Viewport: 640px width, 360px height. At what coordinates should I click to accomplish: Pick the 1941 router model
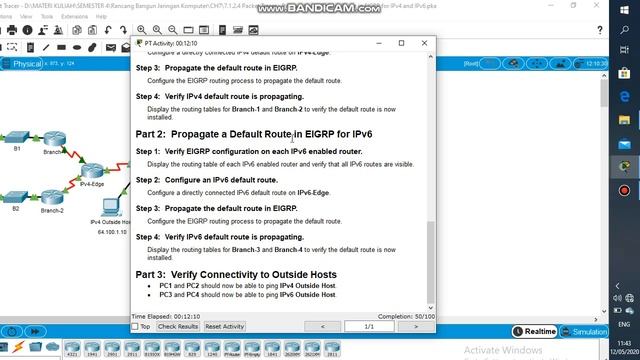(x=92, y=349)
